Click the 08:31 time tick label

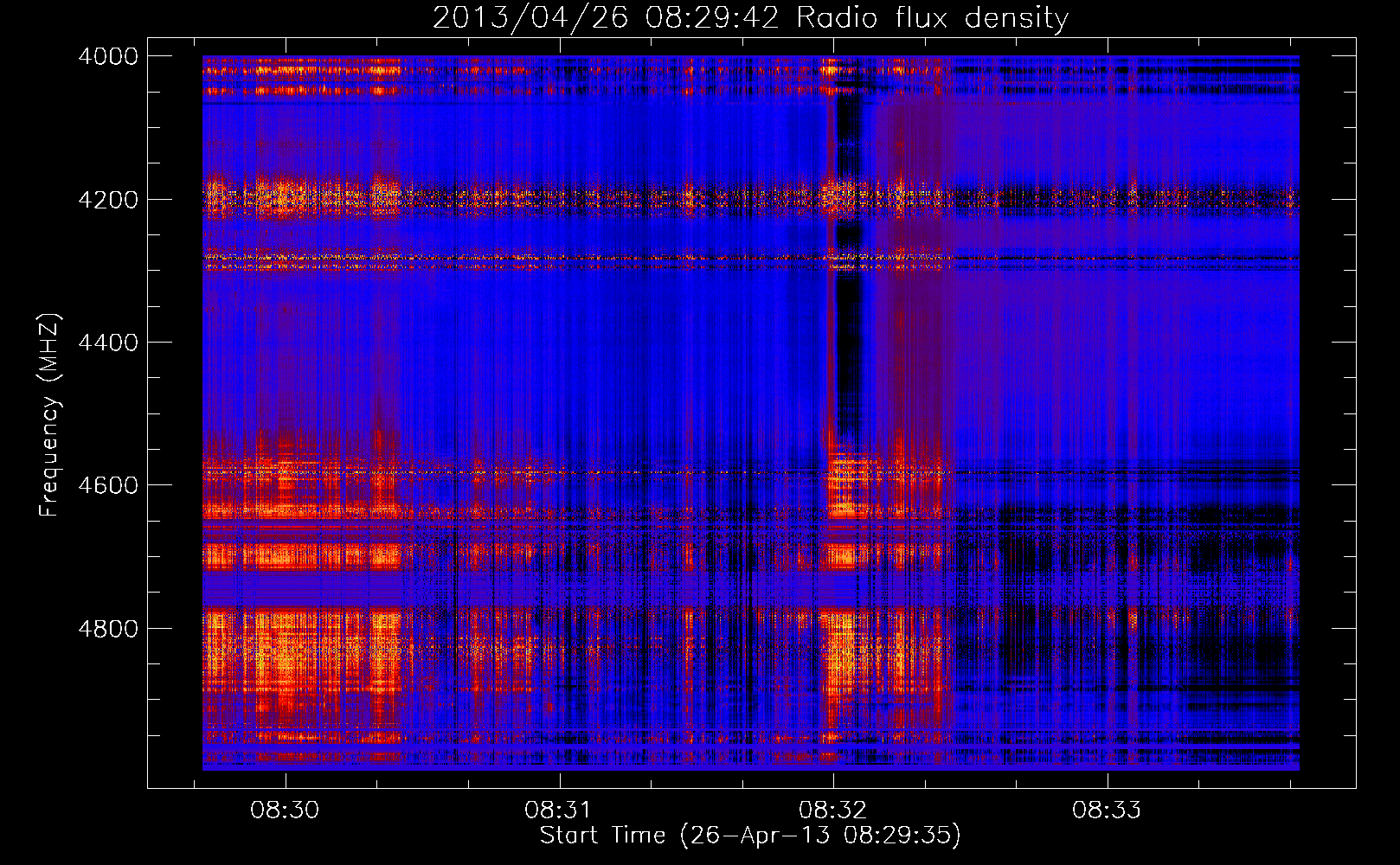coord(559,811)
